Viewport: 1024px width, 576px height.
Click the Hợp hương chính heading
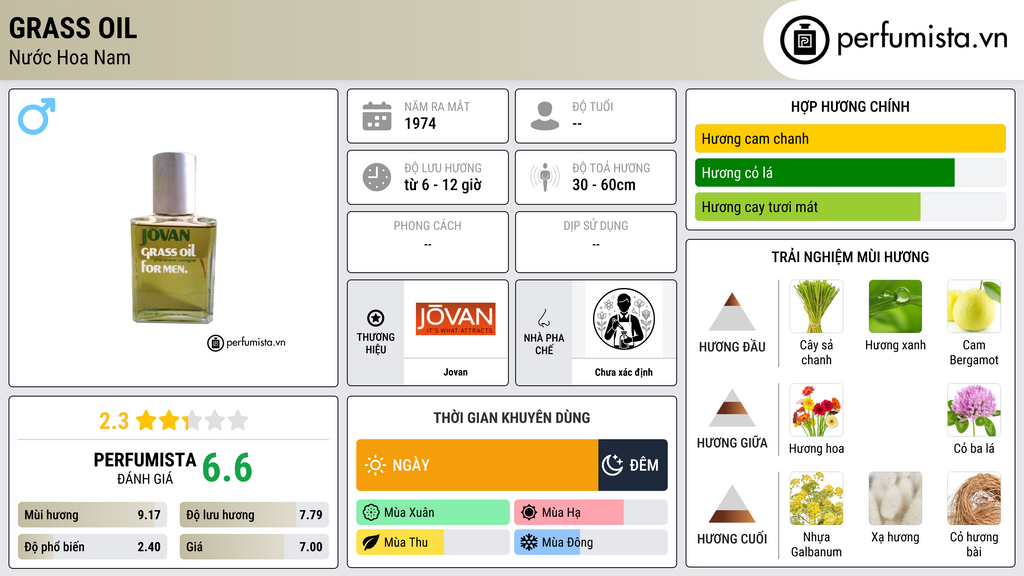[x=850, y=106]
